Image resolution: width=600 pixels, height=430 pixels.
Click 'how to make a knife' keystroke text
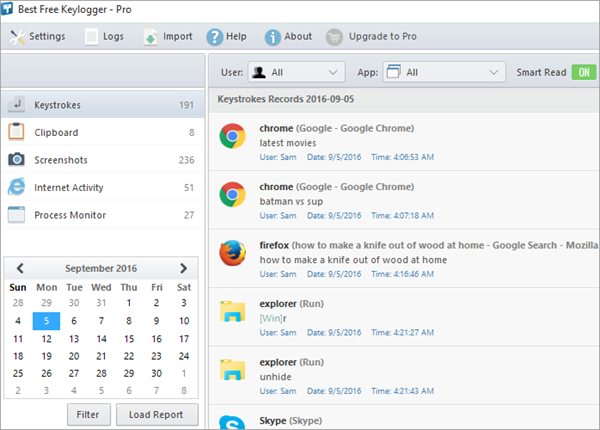pos(353,260)
